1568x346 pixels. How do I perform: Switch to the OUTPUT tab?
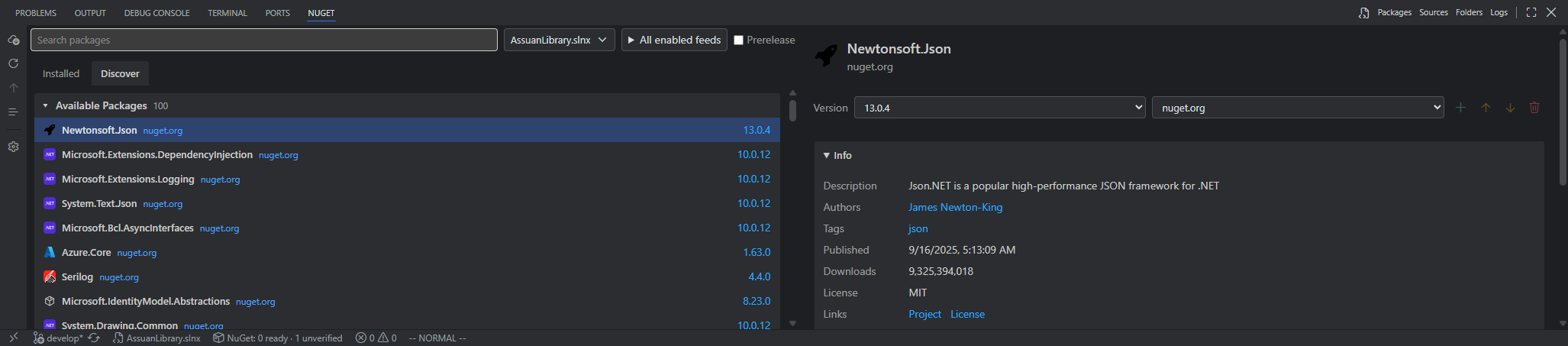(90, 13)
